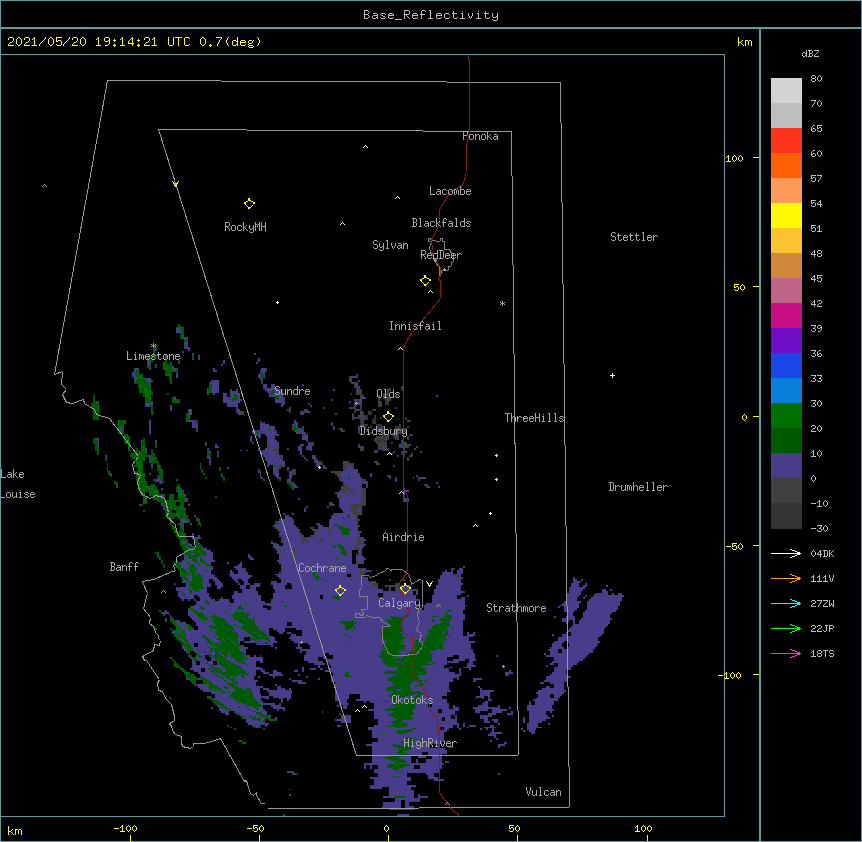Click the 45 dBZ brown-orange swatch
Image resolution: width=862 pixels, height=842 pixels.
click(786, 265)
